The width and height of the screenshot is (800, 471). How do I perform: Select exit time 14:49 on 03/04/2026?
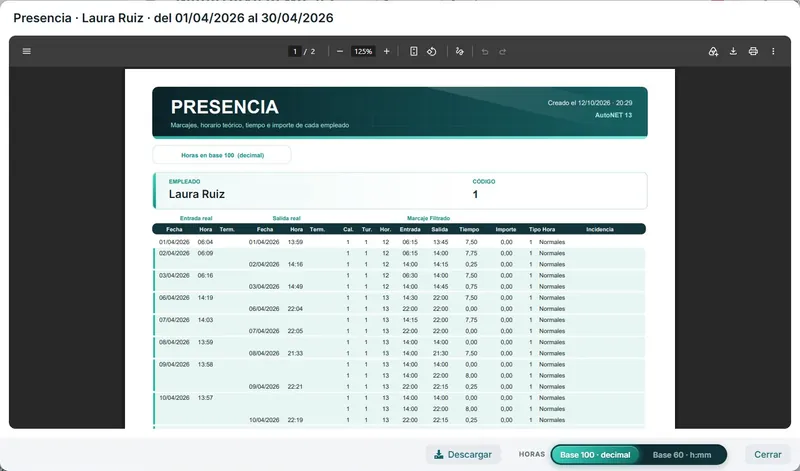[x=295, y=286]
